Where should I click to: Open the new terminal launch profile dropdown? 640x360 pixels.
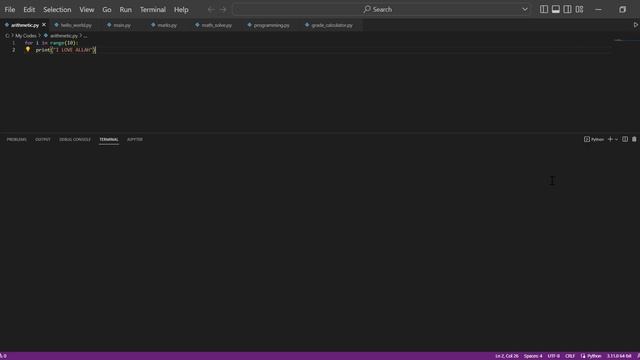[616, 140]
